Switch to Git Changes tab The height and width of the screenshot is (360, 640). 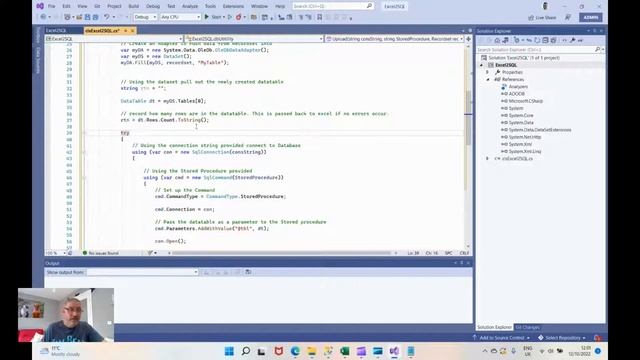tap(527, 327)
